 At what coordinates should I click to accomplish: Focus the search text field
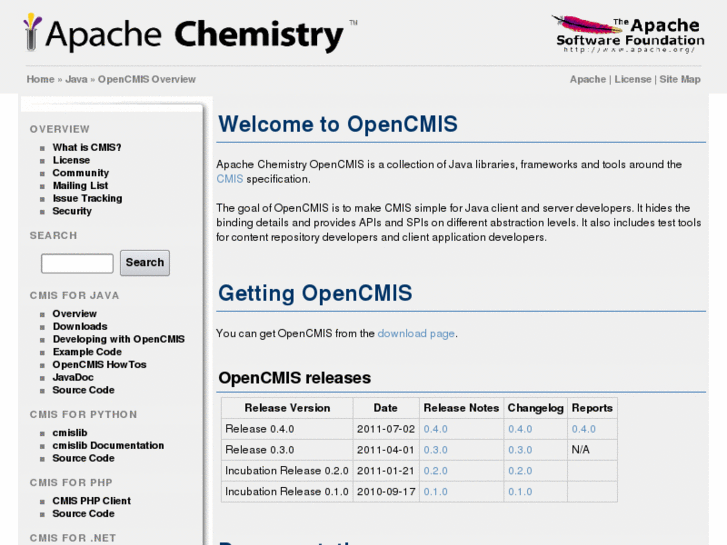[77, 263]
